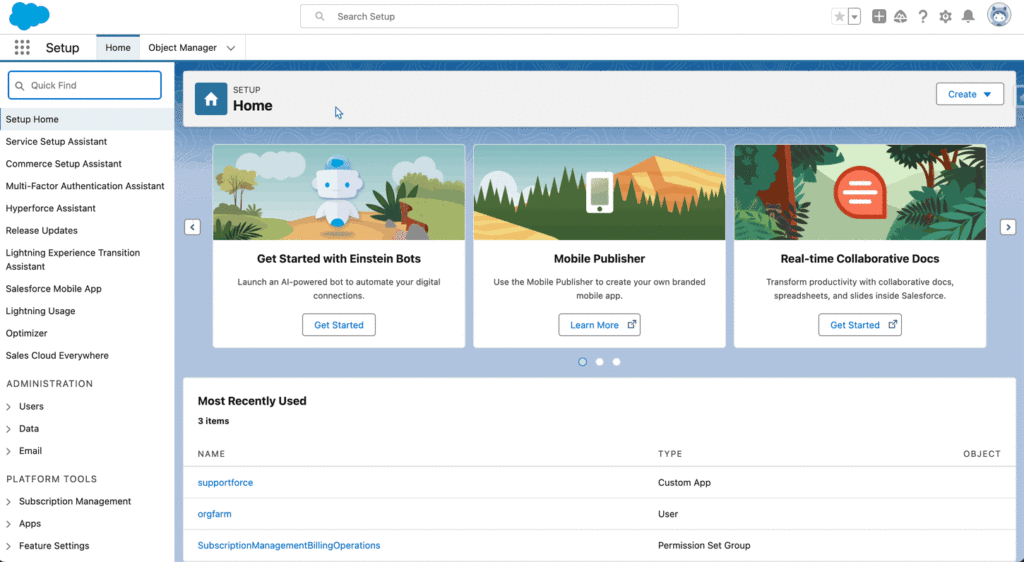Click the OBJECT column header
The image size is (1024, 562).
click(x=982, y=454)
